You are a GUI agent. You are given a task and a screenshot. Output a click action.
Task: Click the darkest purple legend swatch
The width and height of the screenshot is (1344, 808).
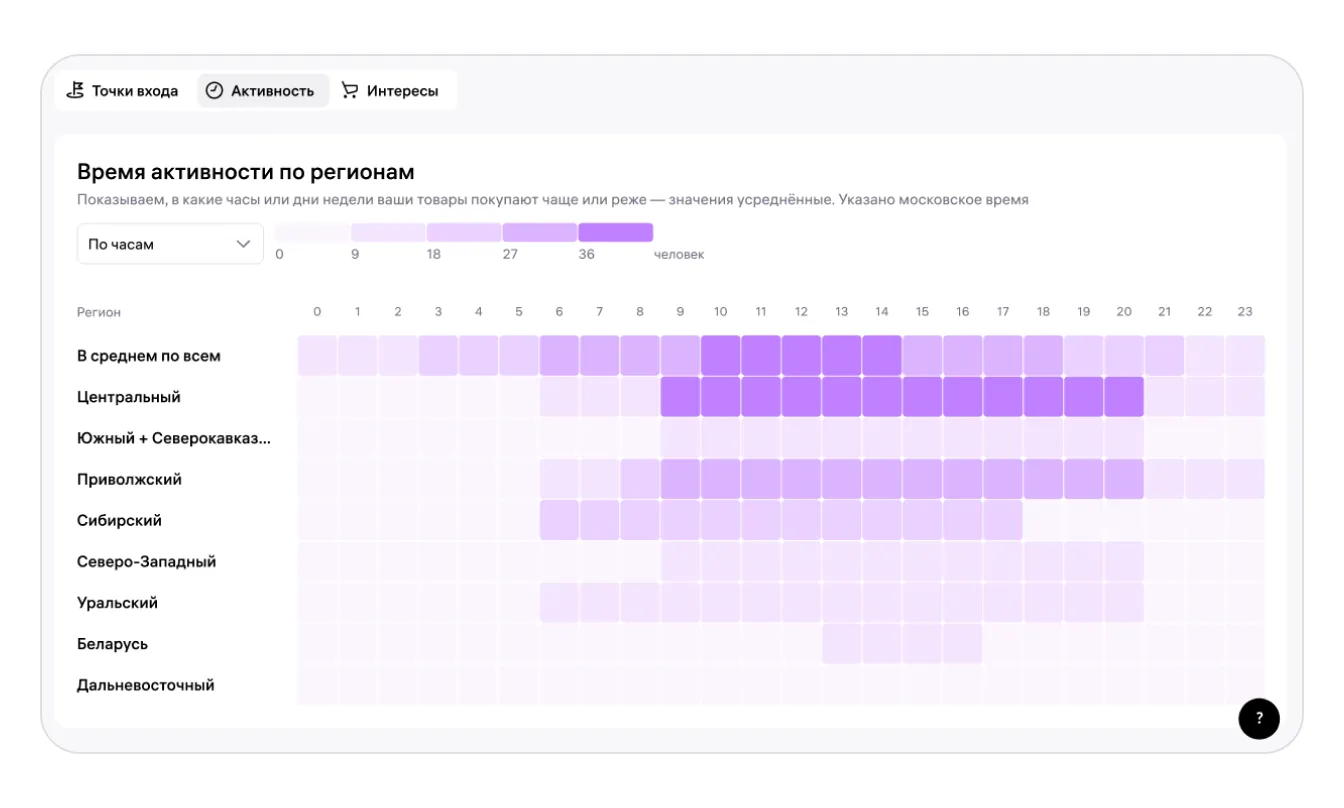[615, 232]
